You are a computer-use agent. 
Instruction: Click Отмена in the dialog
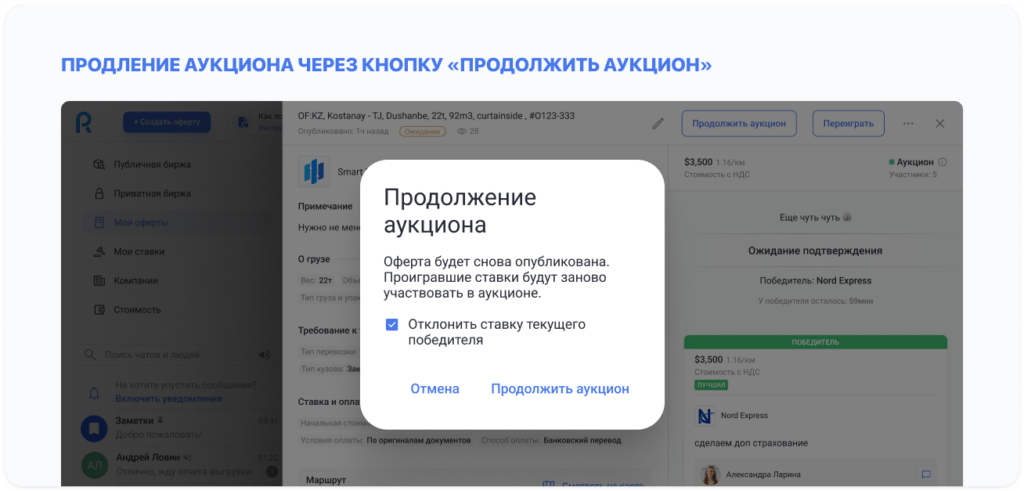click(x=434, y=389)
